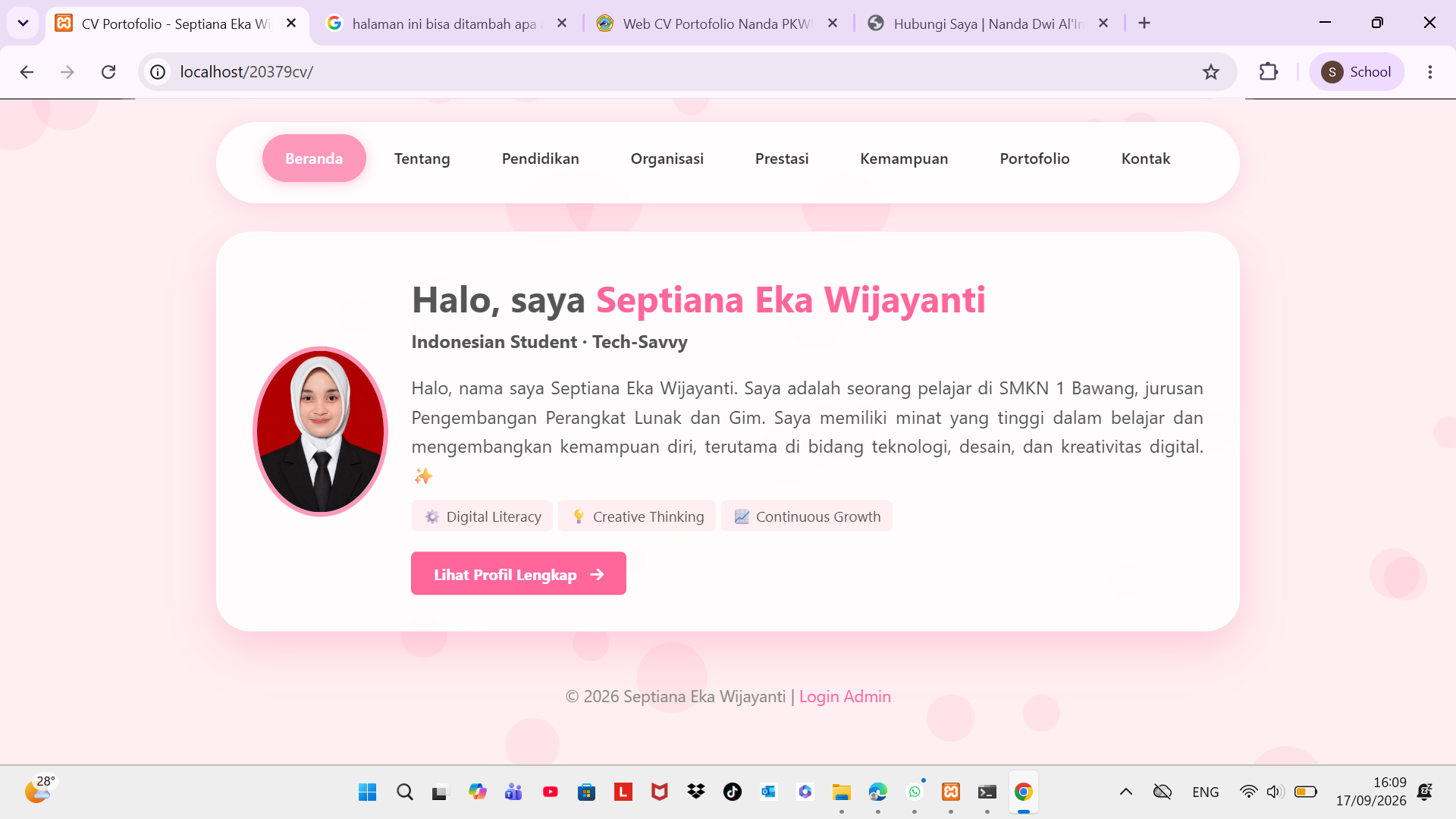Open WhatsApp from taskbar
The image size is (1456, 819).
(915, 792)
